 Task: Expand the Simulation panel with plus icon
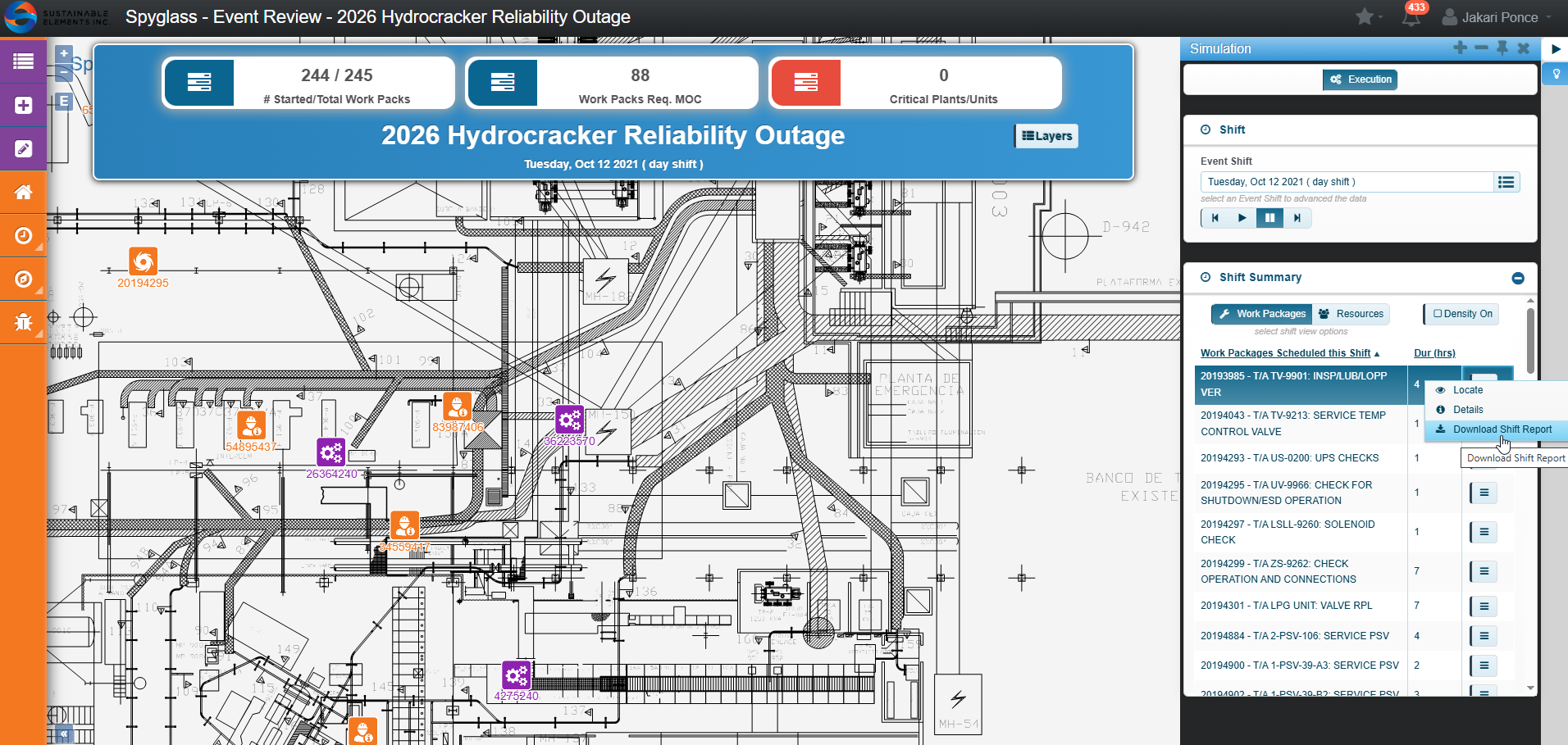pyautogui.click(x=1460, y=48)
